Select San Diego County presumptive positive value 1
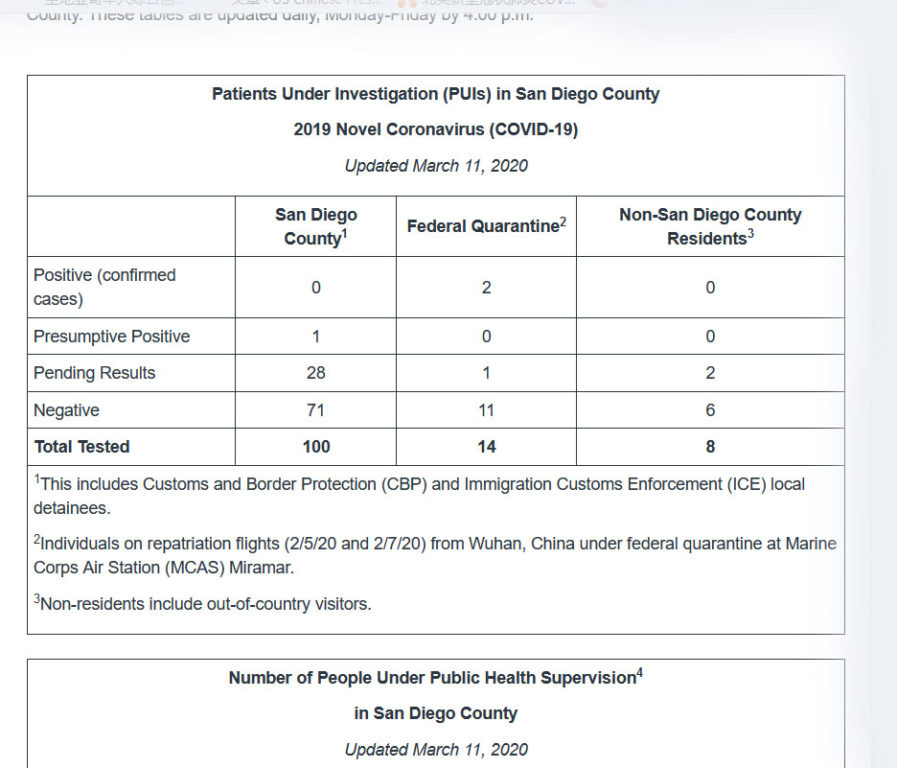 click(x=316, y=336)
